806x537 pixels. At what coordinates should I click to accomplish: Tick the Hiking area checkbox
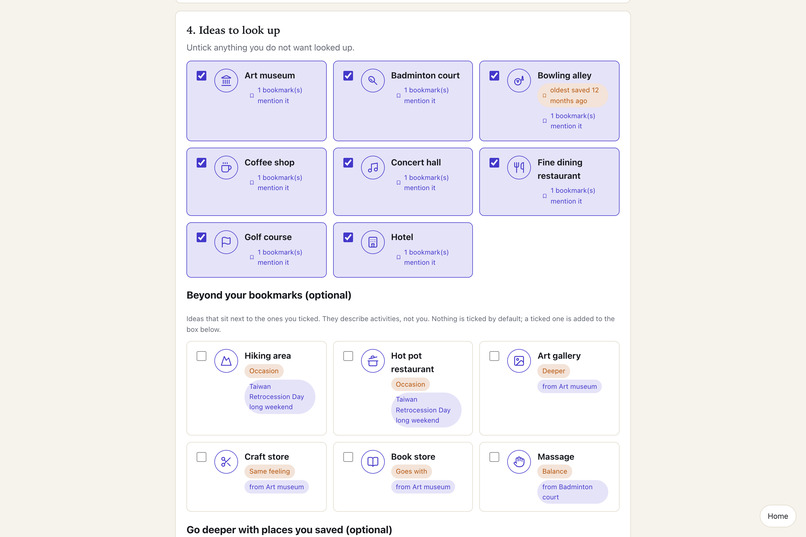202,356
